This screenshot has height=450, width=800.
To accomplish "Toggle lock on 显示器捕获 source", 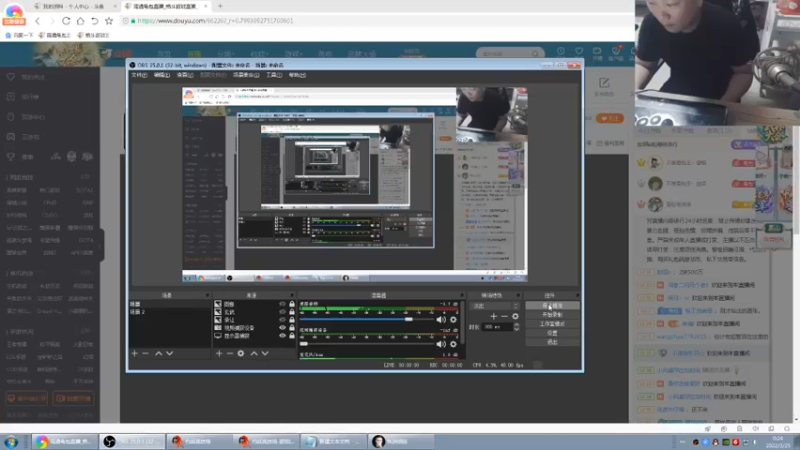I will coord(292,336).
